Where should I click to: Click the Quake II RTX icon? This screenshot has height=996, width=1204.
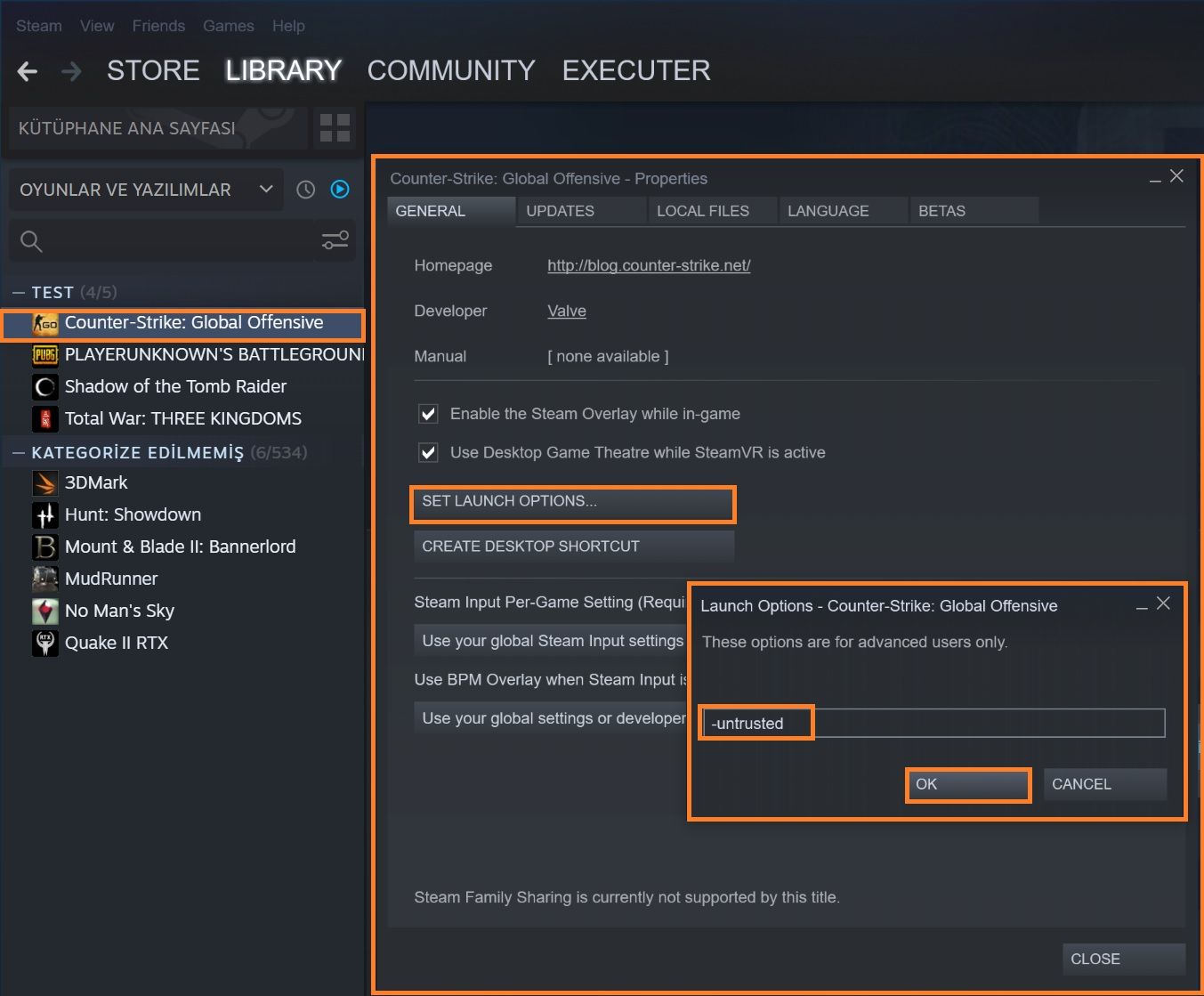pos(45,644)
